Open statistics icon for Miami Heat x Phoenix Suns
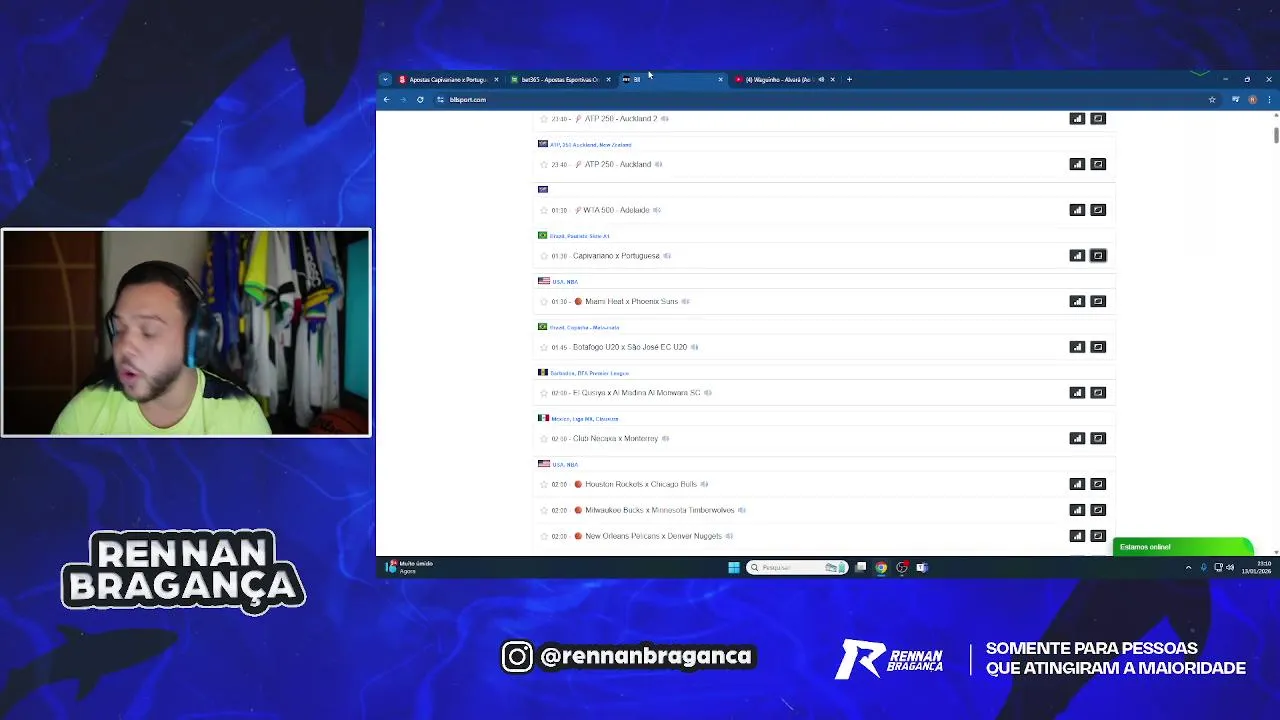This screenshot has height=720, width=1280. (x=1077, y=301)
